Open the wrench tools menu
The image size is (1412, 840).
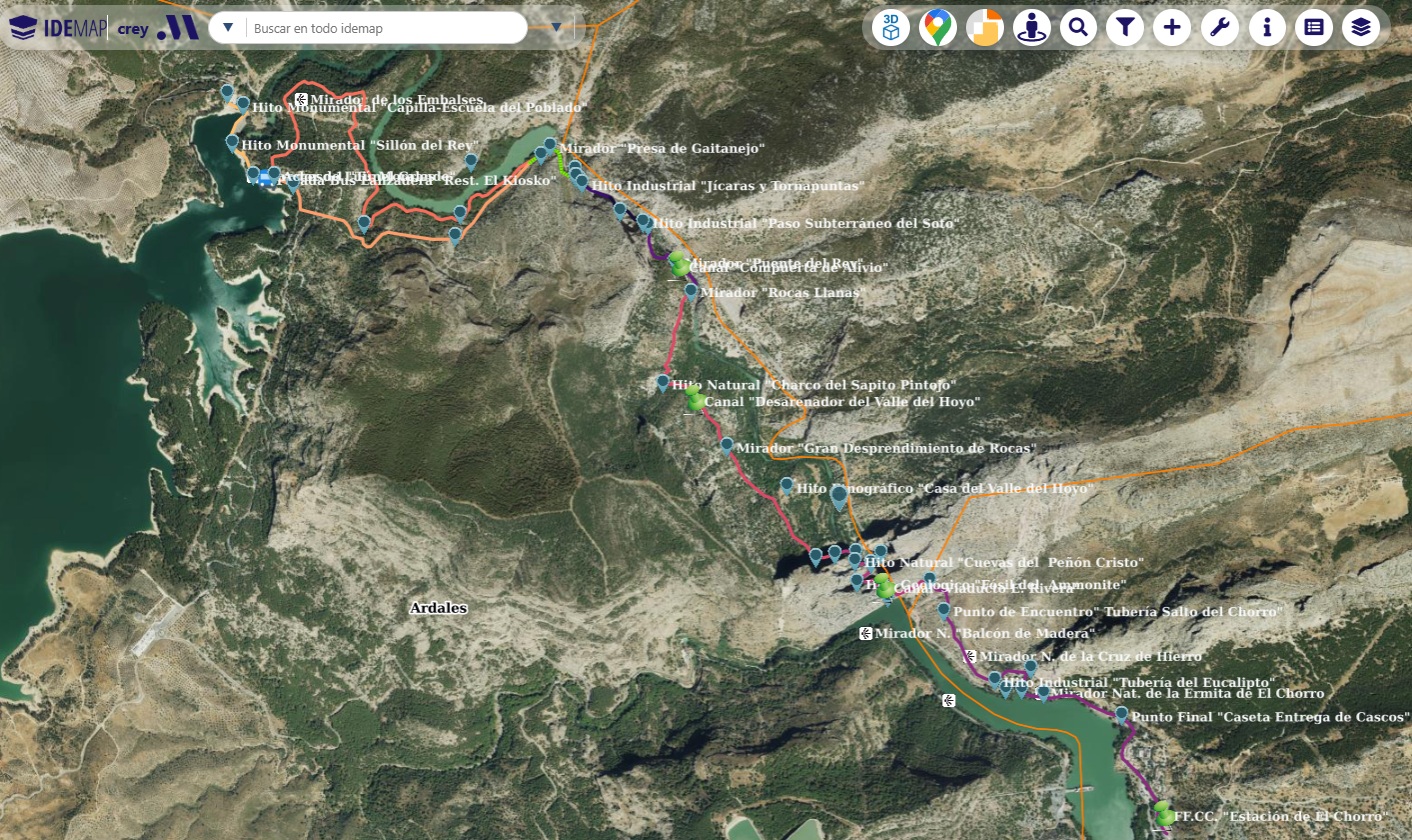pyautogui.click(x=1218, y=27)
